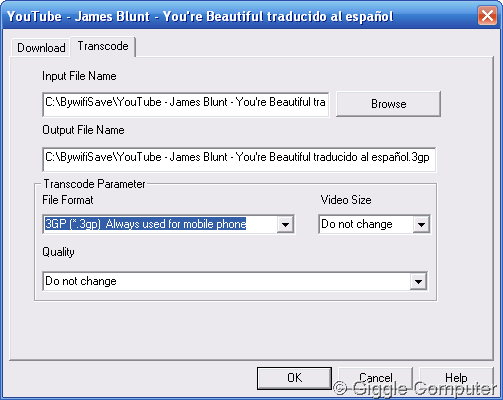
Task: Select the Transcode tab
Action: (x=103, y=46)
